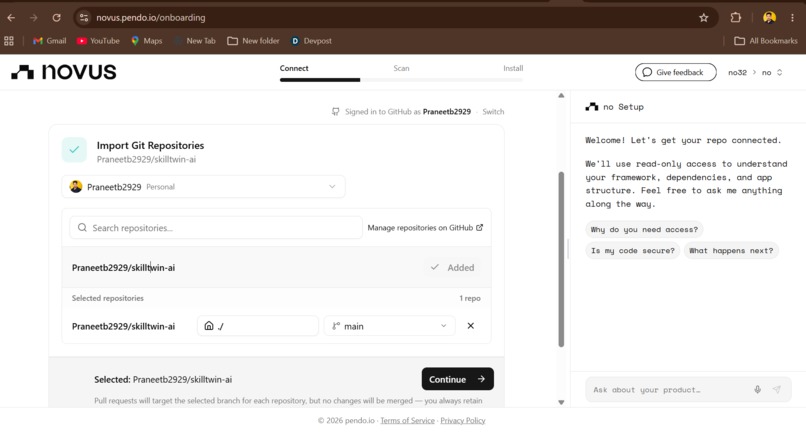Viewport: 806px width, 432px height.
Task: Open the apps grid in bookmarks bar
Action: [9, 41]
